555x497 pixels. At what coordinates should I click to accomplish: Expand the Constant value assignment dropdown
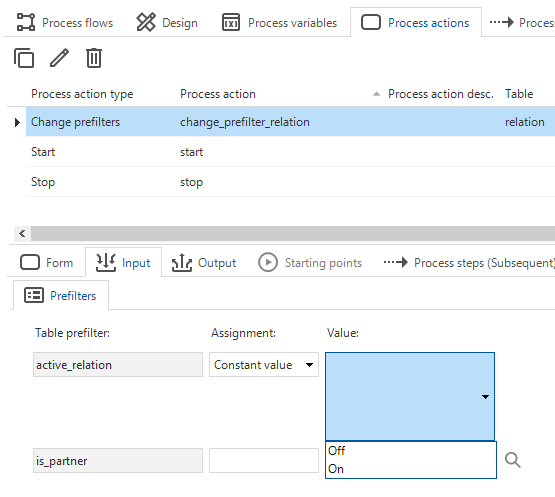(x=264, y=365)
